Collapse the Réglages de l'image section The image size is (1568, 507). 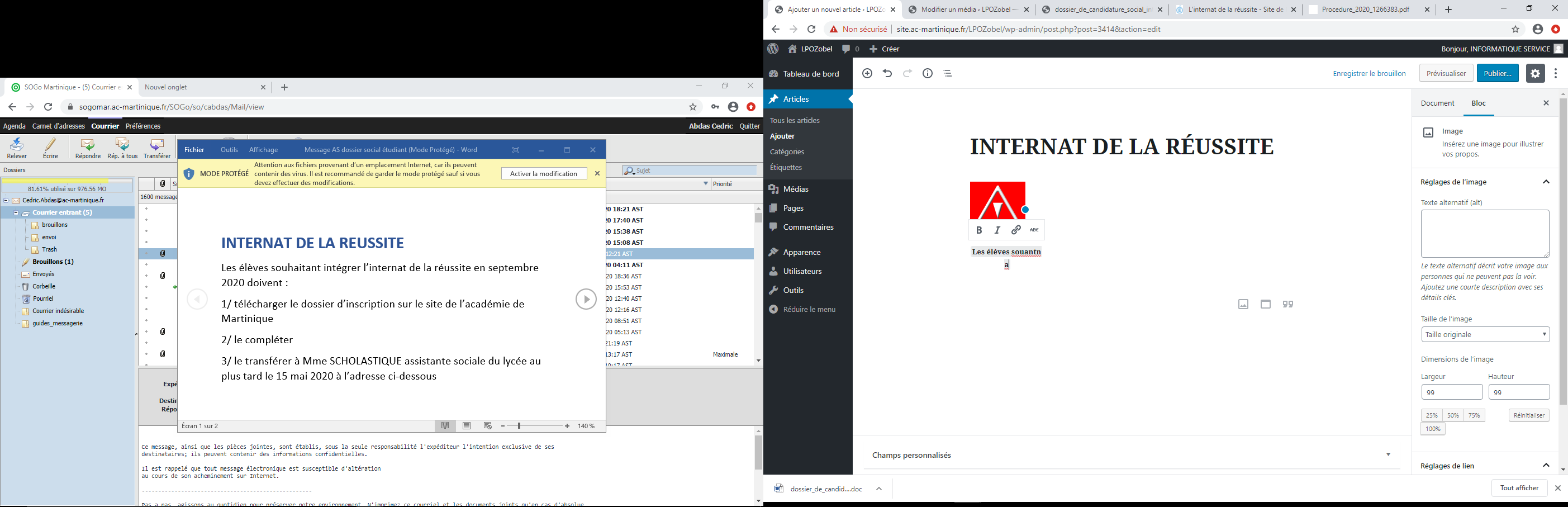(x=1546, y=182)
